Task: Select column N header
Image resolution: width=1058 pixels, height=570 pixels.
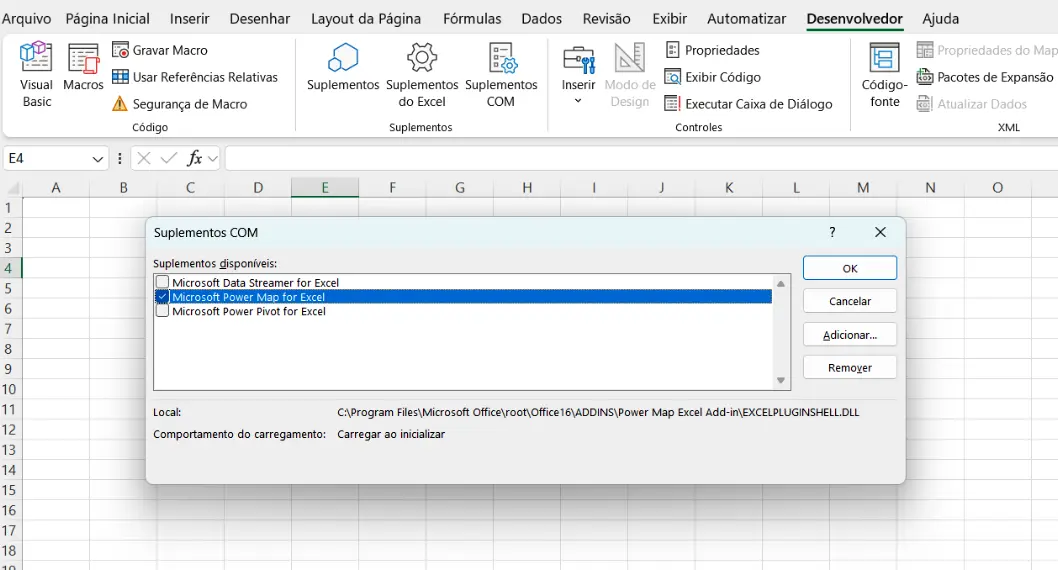Action: pos(930,188)
